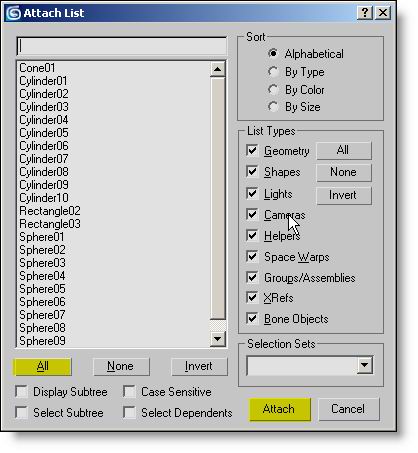
Task: Click the 3ds Max logo icon in title bar
Action: coord(14,13)
